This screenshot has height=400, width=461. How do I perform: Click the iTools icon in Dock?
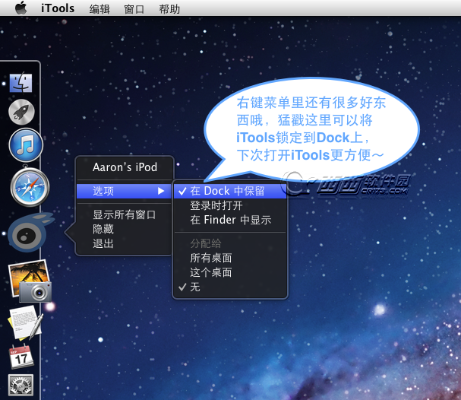[x=29, y=233]
